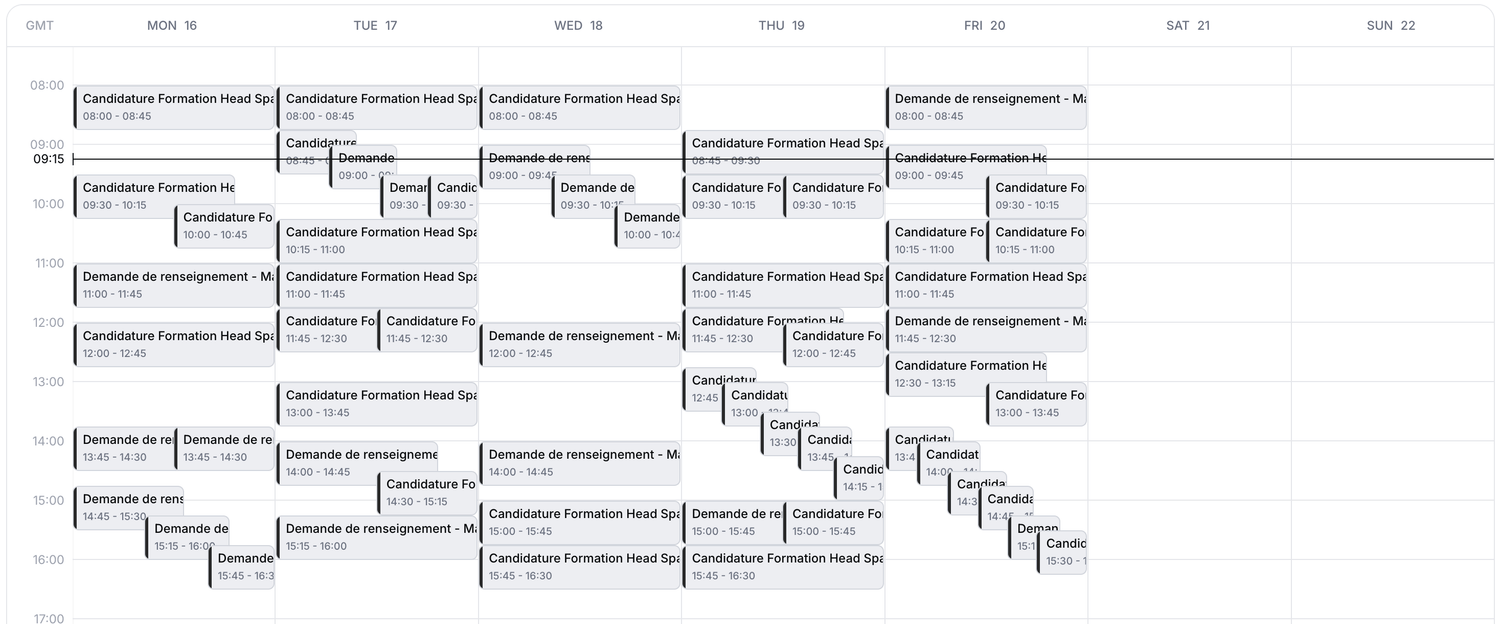
Task: Open Tuesday 13:00 - 13:45 Candidature event
Action: point(377,404)
